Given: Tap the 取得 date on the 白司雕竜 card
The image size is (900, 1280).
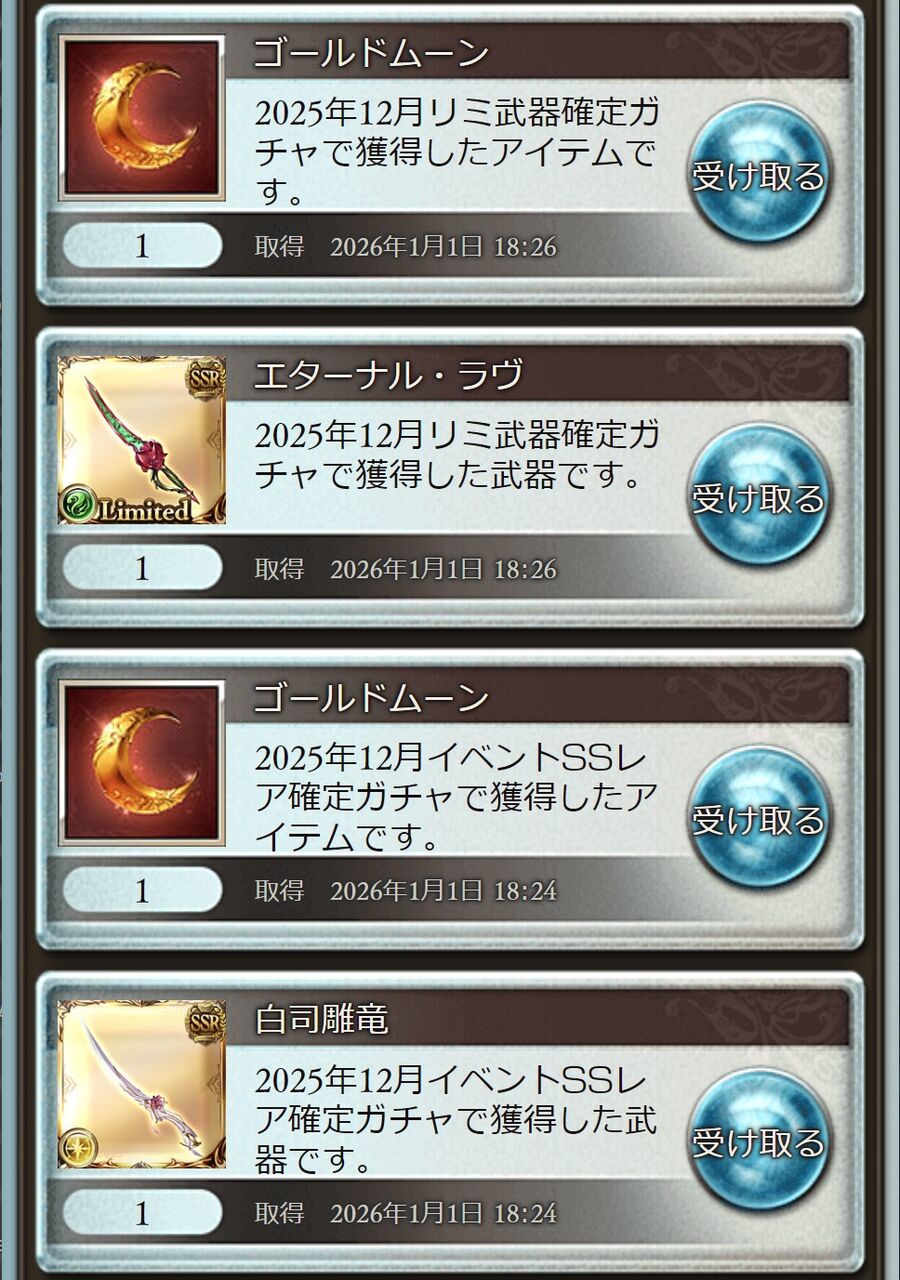Looking at the screenshot, I should [x=405, y=1214].
